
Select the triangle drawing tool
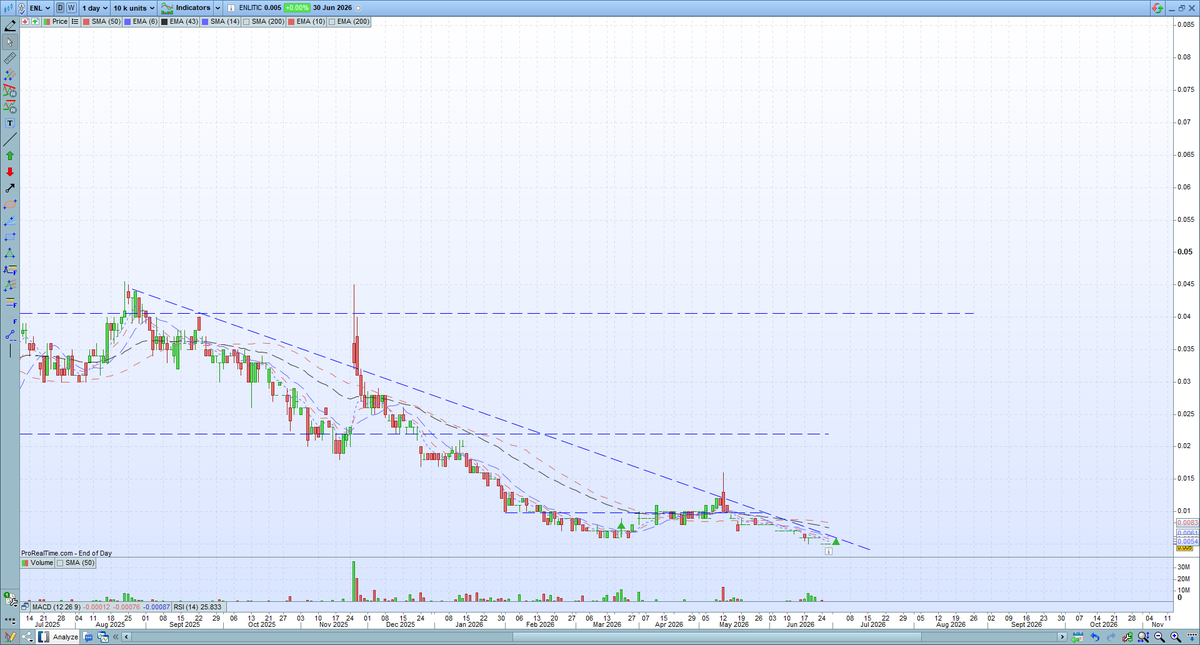click(x=10, y=253)
